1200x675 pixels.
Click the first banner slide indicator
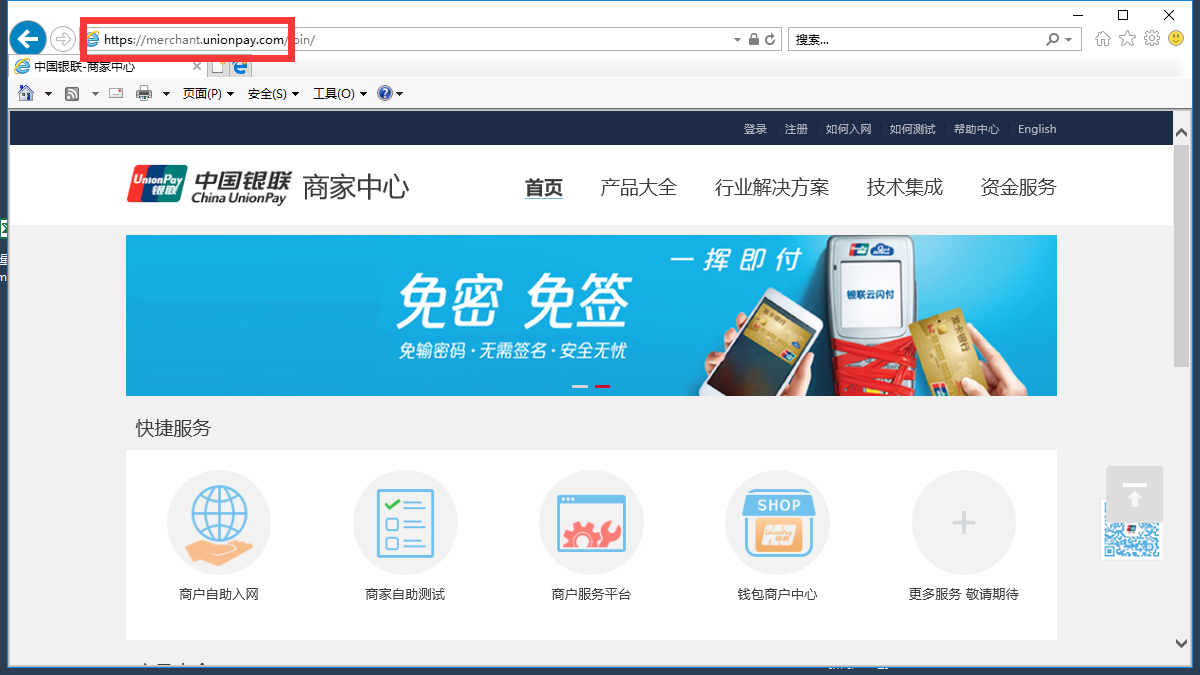pos(580,386)
